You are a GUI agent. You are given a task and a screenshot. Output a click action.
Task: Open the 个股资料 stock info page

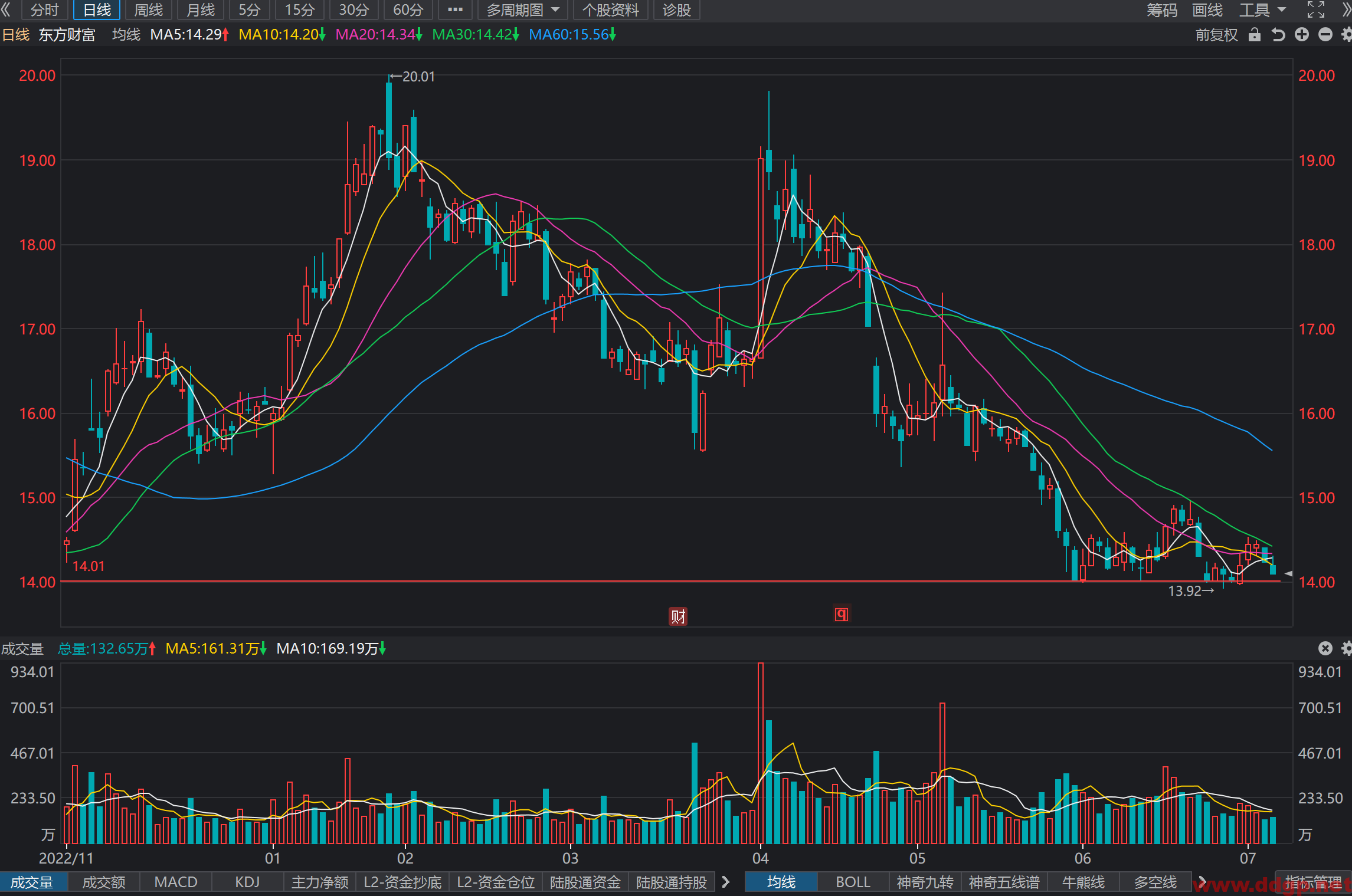(611, 10)
